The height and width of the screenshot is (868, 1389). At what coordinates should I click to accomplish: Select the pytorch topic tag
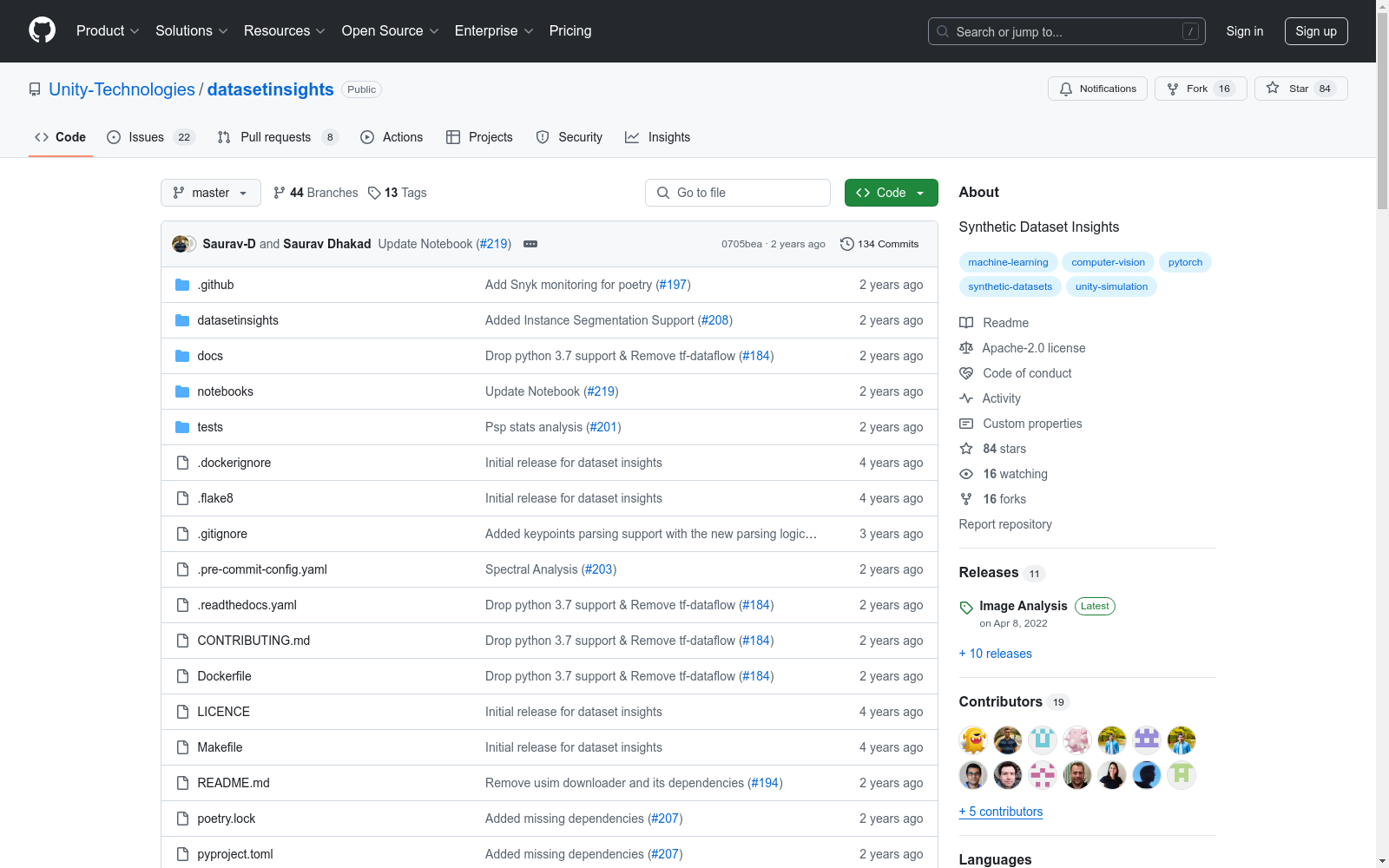pos(1185,262)
